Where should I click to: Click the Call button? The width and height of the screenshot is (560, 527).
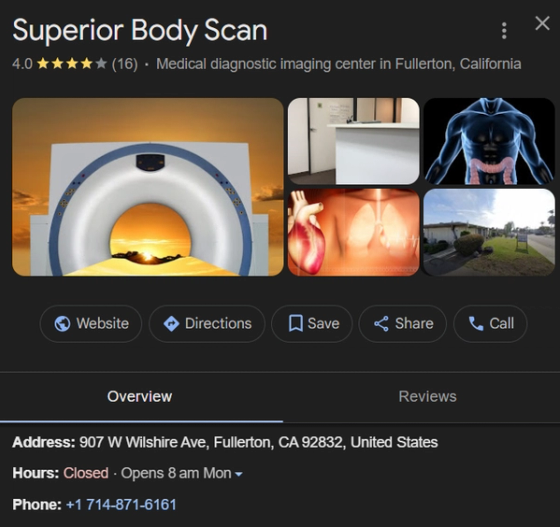(x=490, y=324)
